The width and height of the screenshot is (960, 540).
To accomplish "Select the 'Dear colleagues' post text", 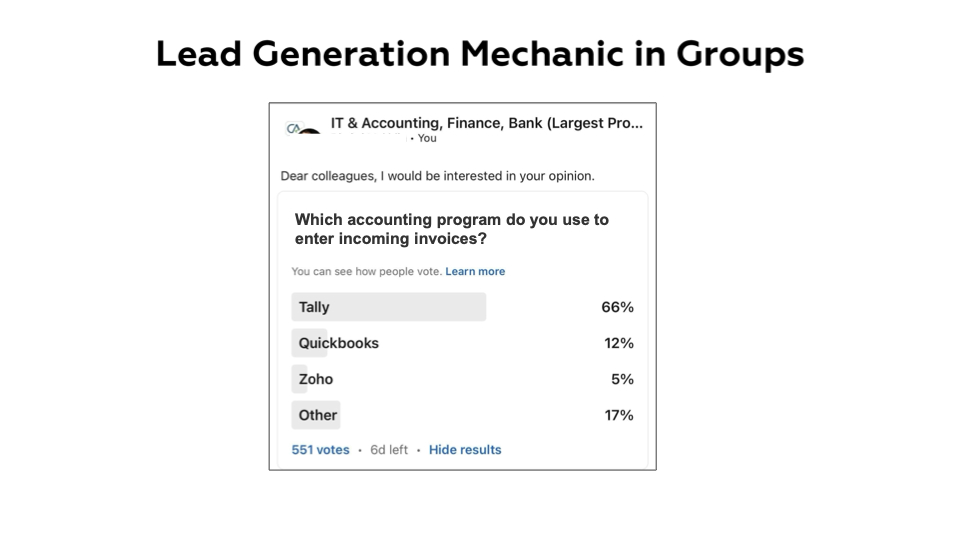I will tap(437, 176).
